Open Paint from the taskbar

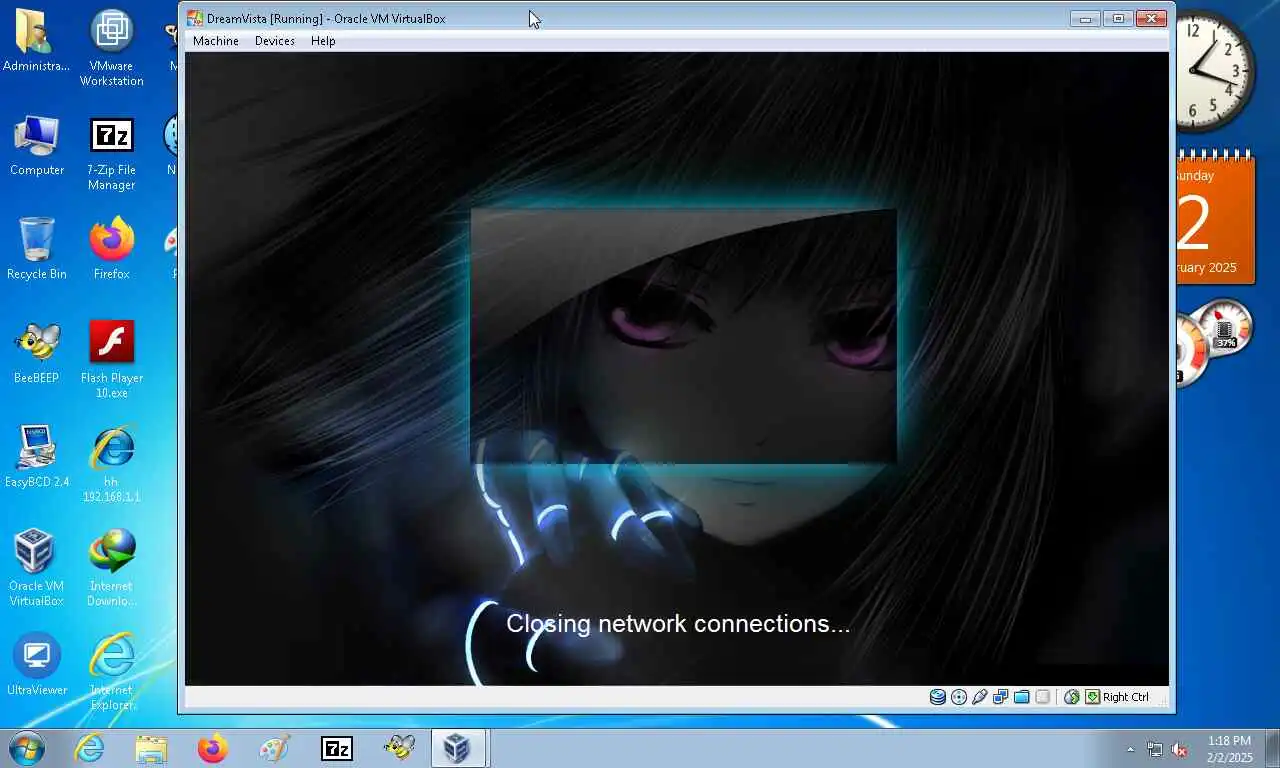(x=275, y=748)
